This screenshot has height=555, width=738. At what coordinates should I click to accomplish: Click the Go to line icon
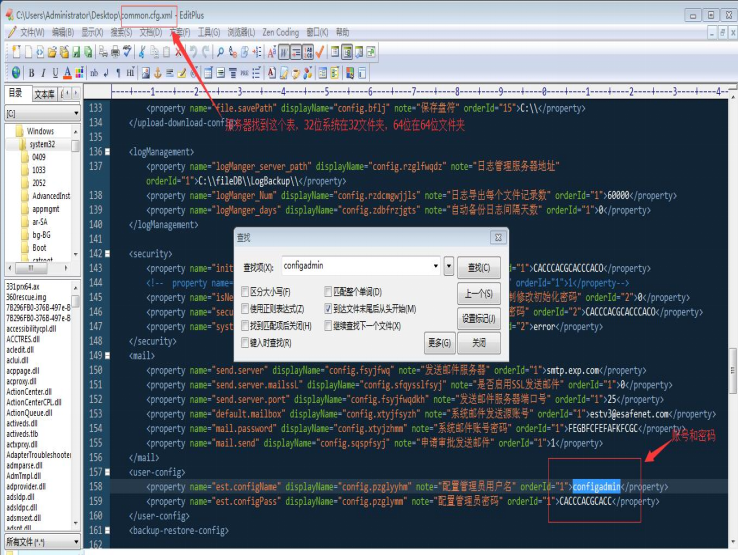[257, 52]
